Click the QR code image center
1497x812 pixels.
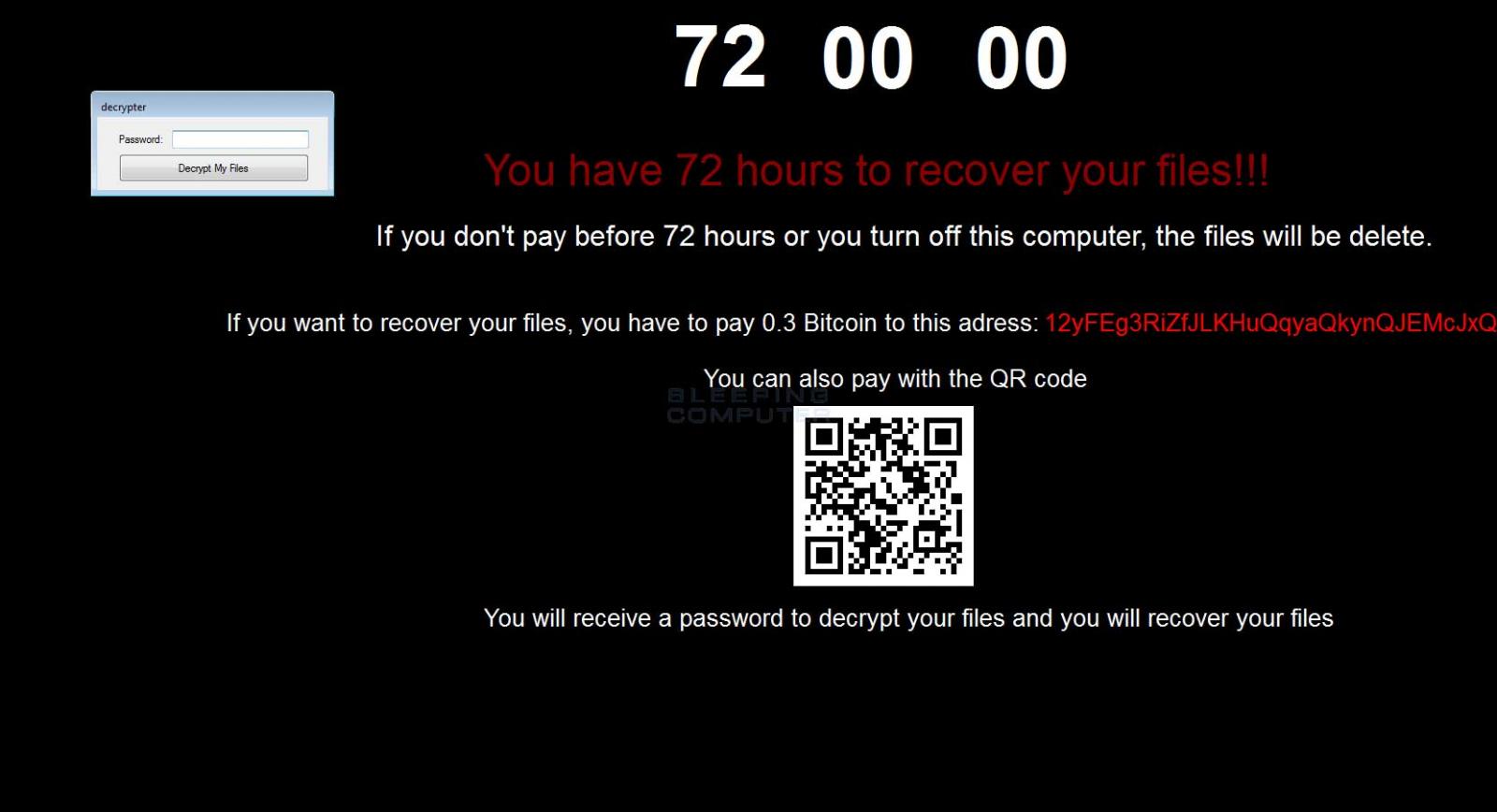[x=883, y=496]
